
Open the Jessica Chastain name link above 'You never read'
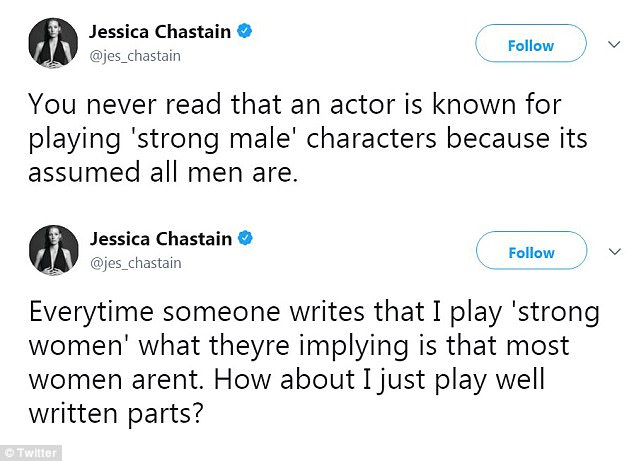[x=160, y=32]
